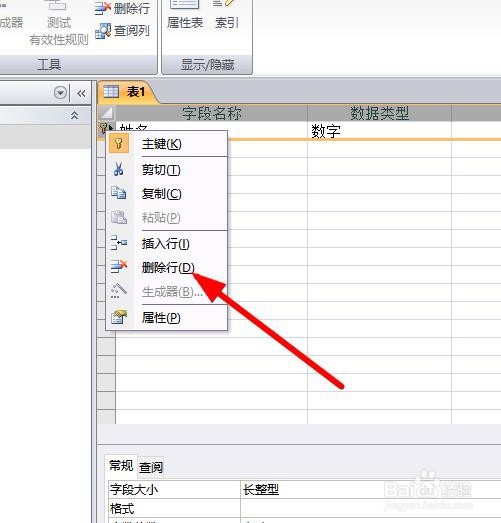Choose 剪切(T) in context menu
The width and height of the screenshot is (501, 523).
click(167, 170)
